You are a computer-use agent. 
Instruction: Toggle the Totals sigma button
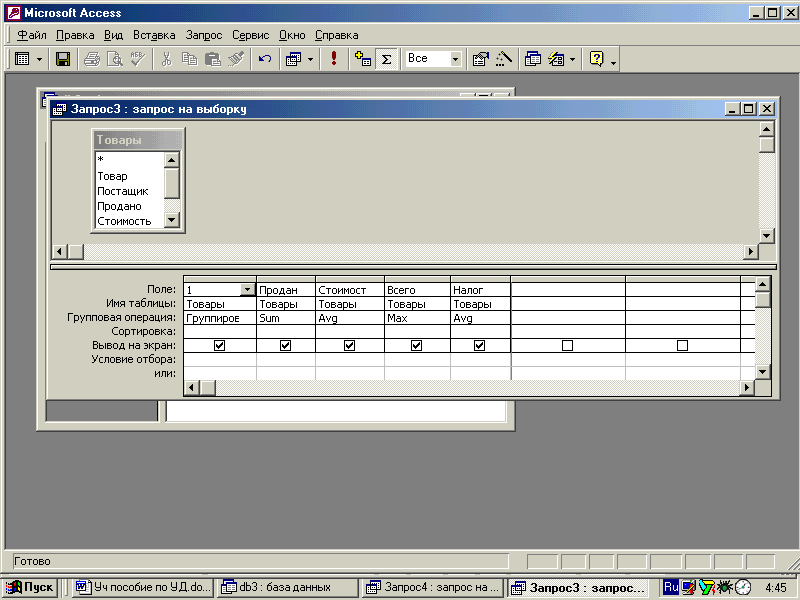pos(386,59)
